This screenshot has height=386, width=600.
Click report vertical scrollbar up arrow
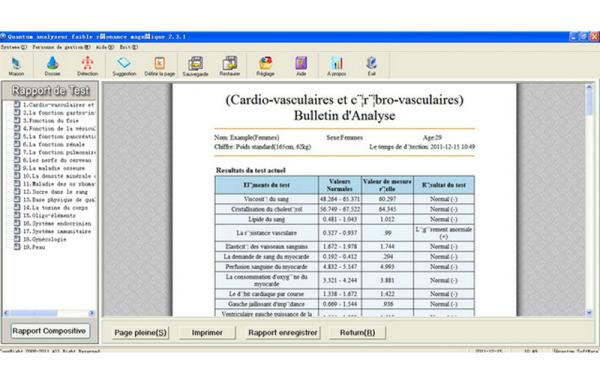[x=589, y=88]
